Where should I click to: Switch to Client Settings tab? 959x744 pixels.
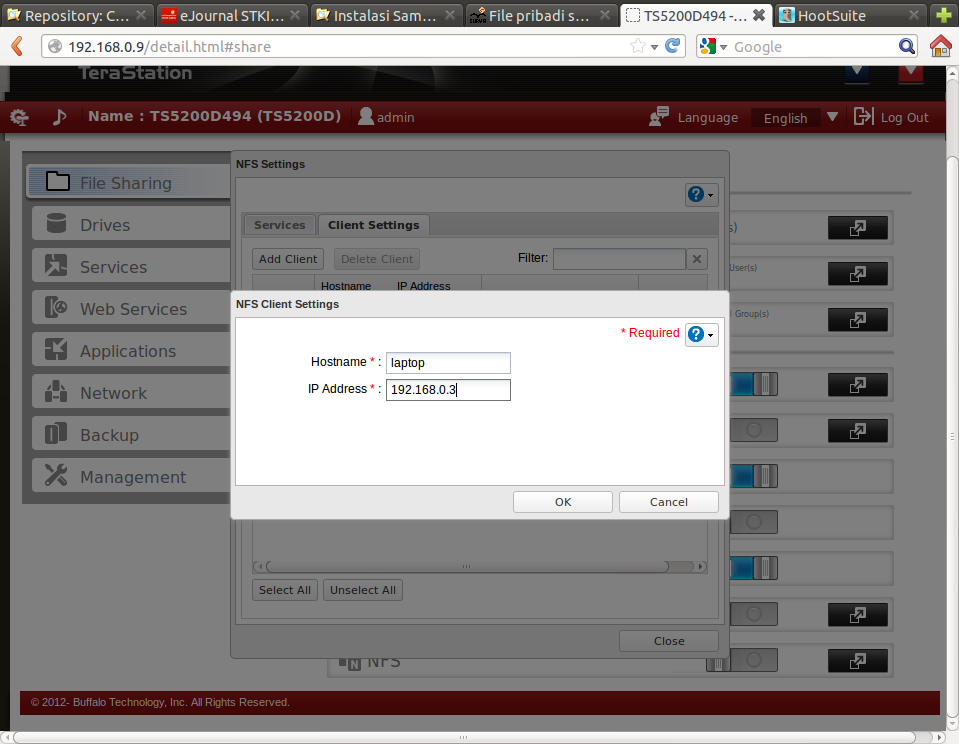374,225
